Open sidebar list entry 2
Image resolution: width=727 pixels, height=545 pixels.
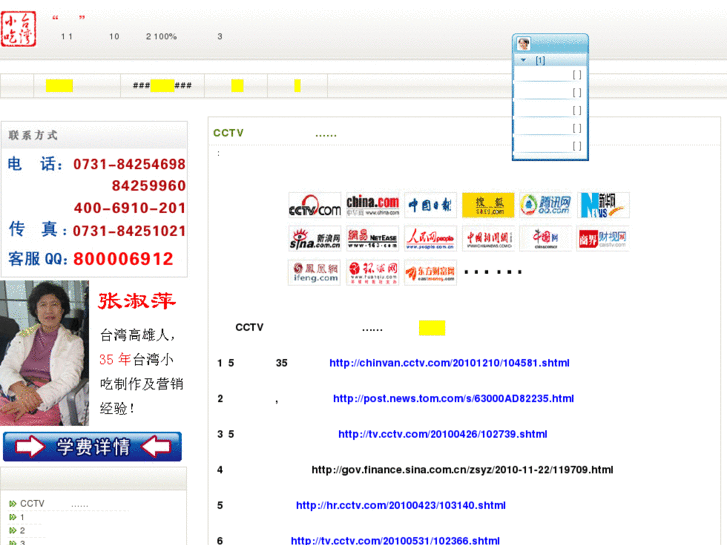[22, 531]
